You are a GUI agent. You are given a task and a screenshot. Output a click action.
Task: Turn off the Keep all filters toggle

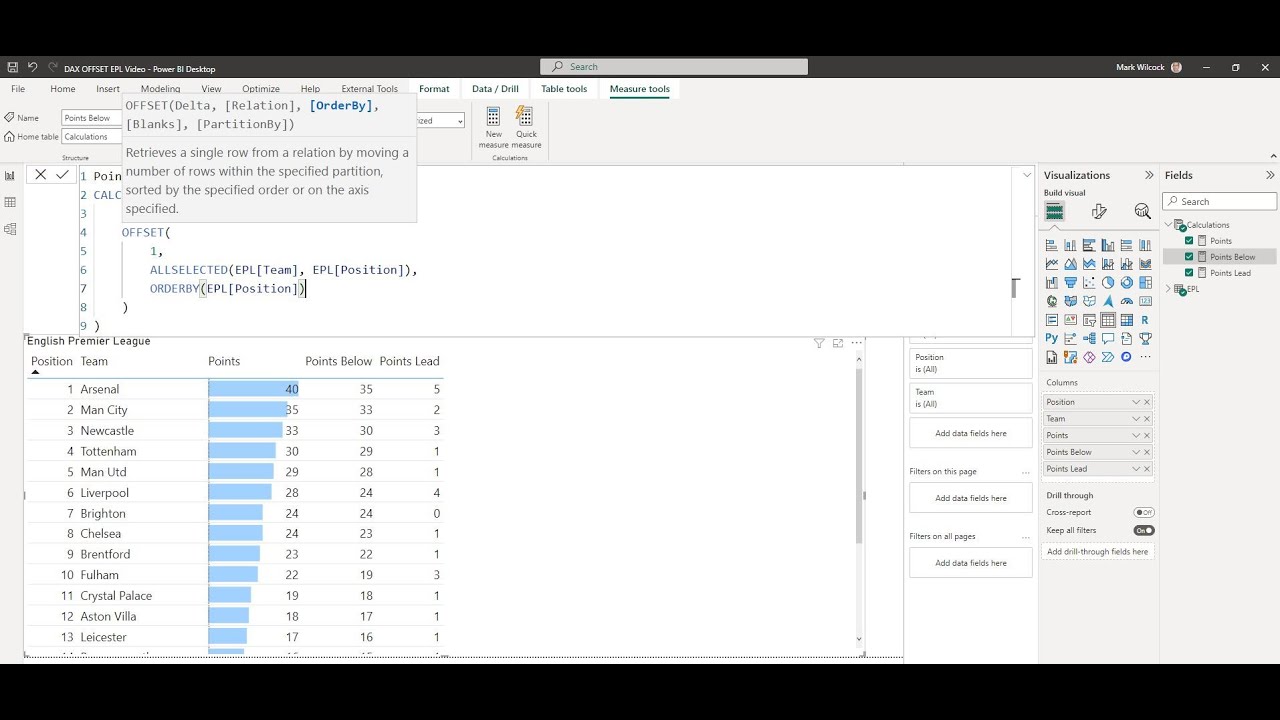click(1144, 530)
